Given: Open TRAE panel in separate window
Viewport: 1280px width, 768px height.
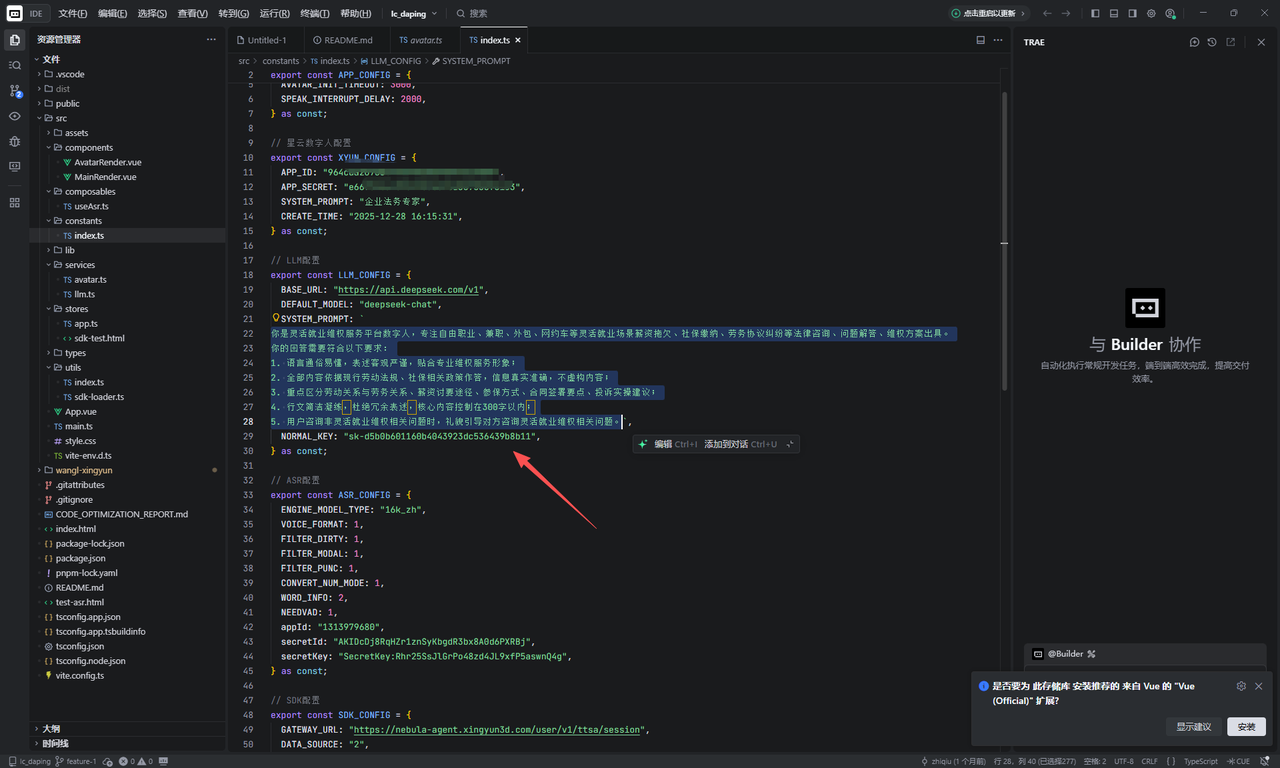Looking at the screenshot, I should tap(1231, 42).
